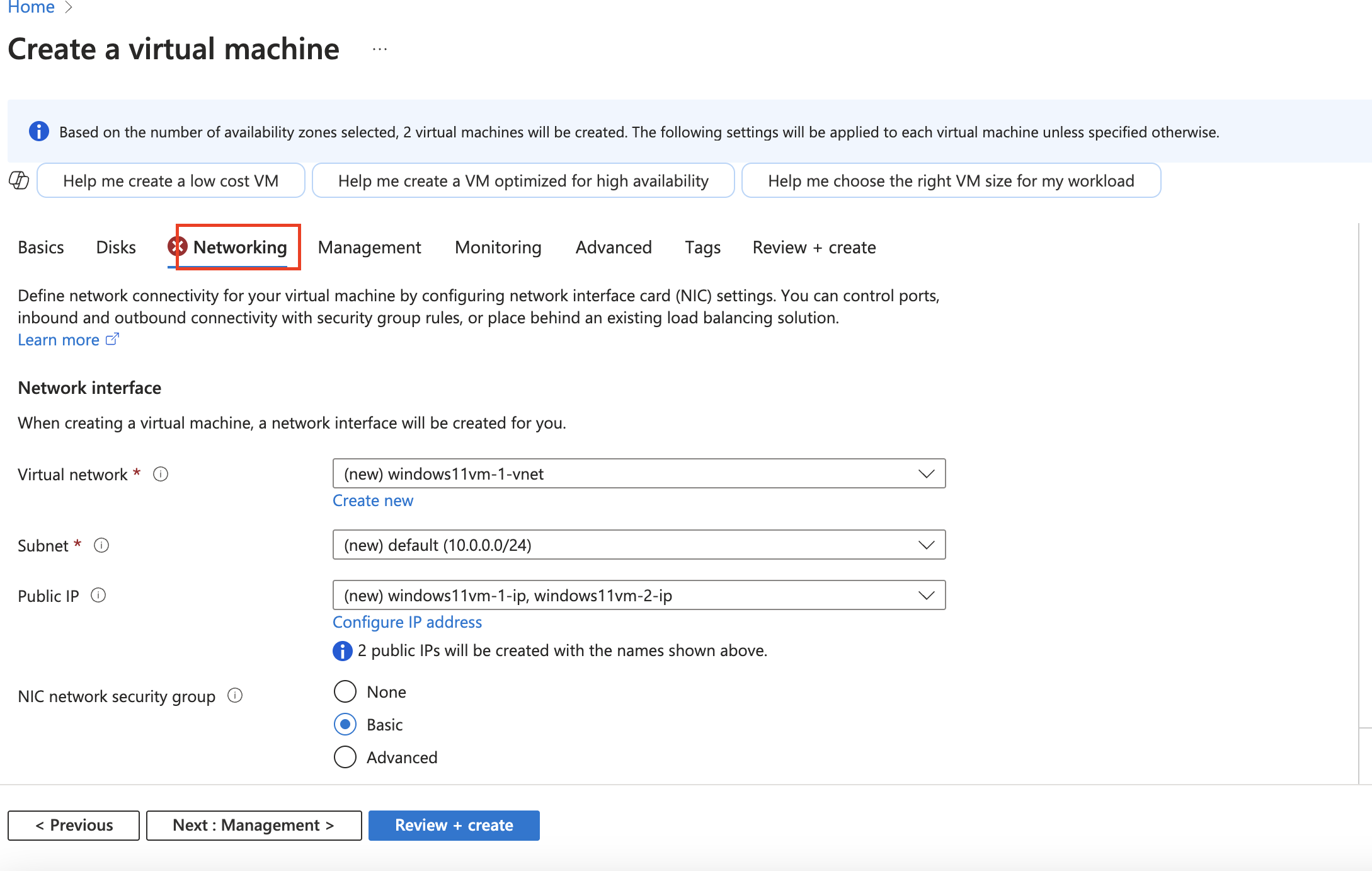Switch to the Monitoring tab
Image resolution: width=1372 pixels, height=871 pixels.
(498, 247)
